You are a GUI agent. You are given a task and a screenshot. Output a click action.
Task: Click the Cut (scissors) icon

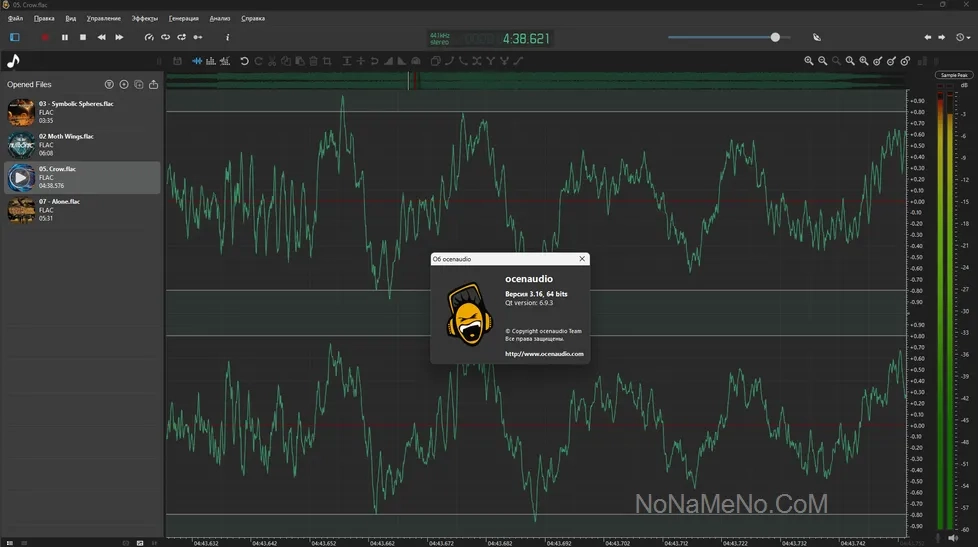tap(272, 61)
